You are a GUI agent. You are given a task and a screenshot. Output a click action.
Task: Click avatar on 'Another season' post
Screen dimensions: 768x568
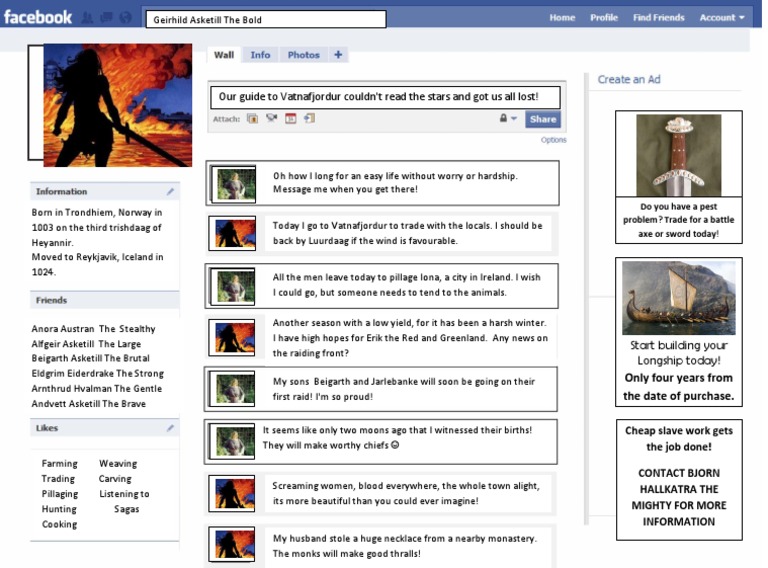pos(232,337)
